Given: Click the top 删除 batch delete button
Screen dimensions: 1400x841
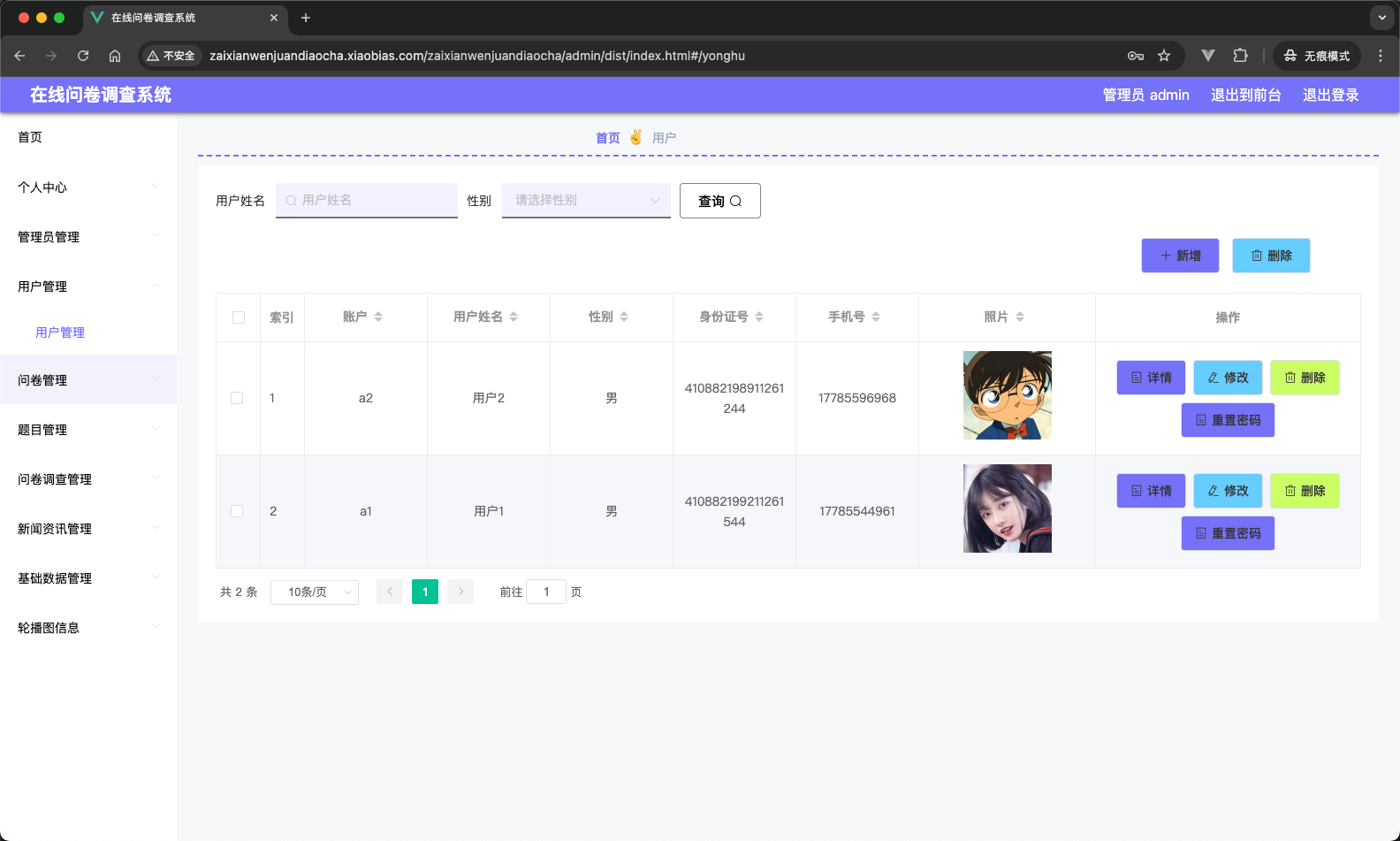Looking at the screenshot, I should (x=1271, y=256).
